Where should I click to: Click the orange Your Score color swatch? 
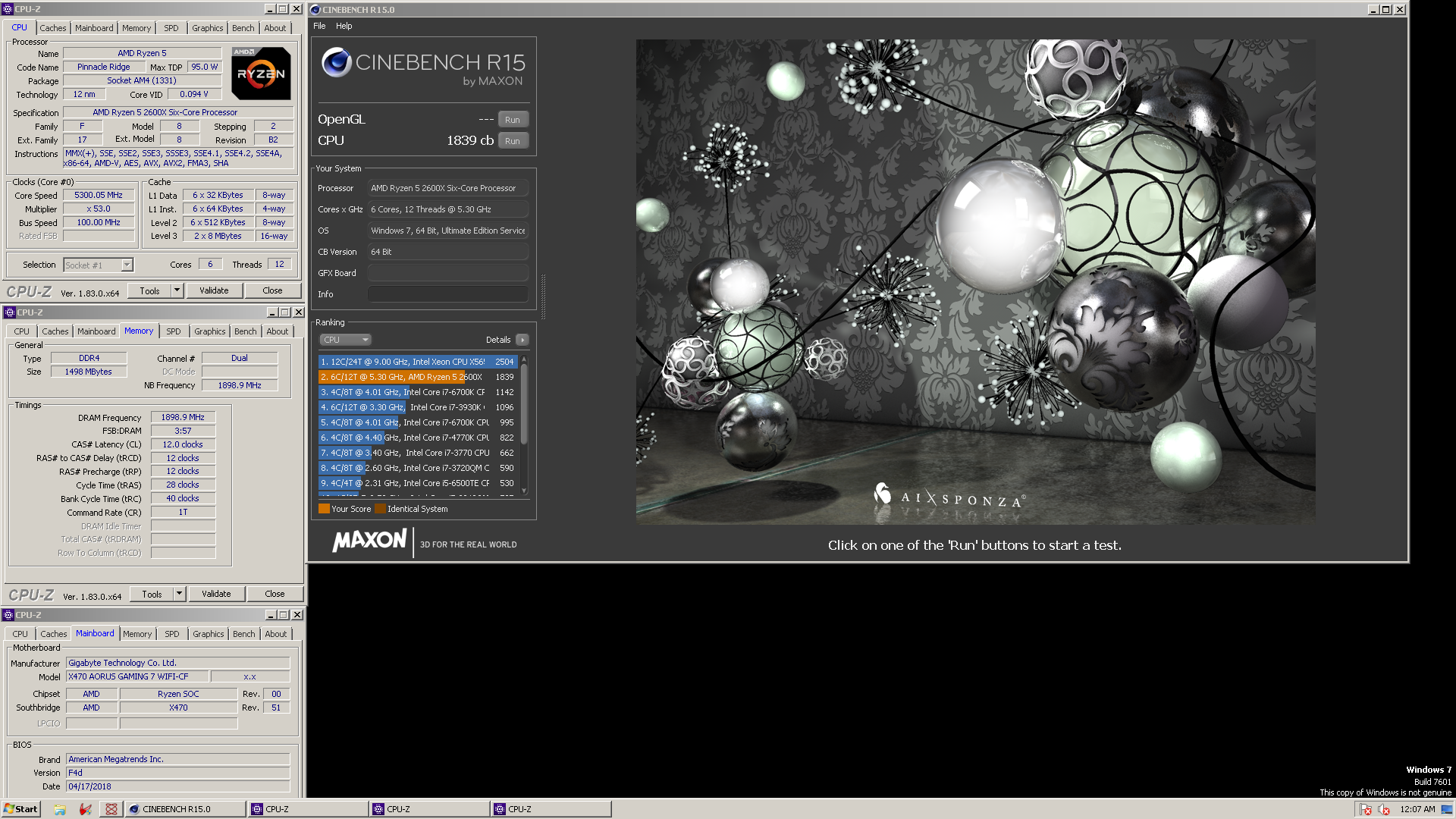click(324, 509)
